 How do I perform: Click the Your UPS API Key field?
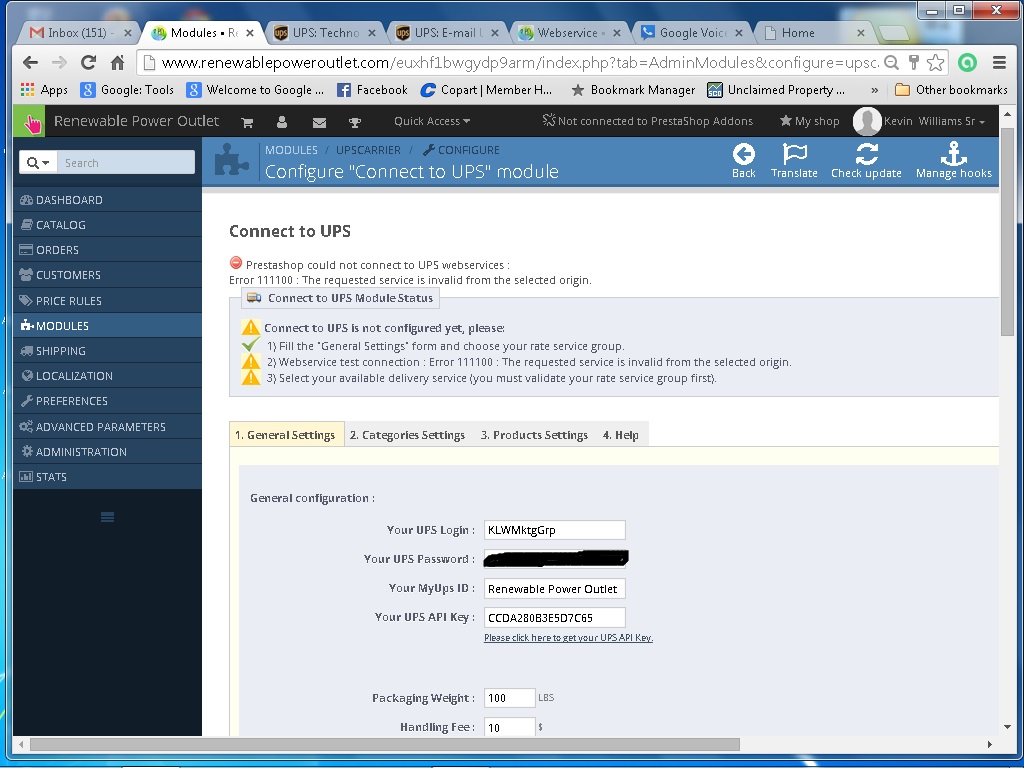click(554, 617)
